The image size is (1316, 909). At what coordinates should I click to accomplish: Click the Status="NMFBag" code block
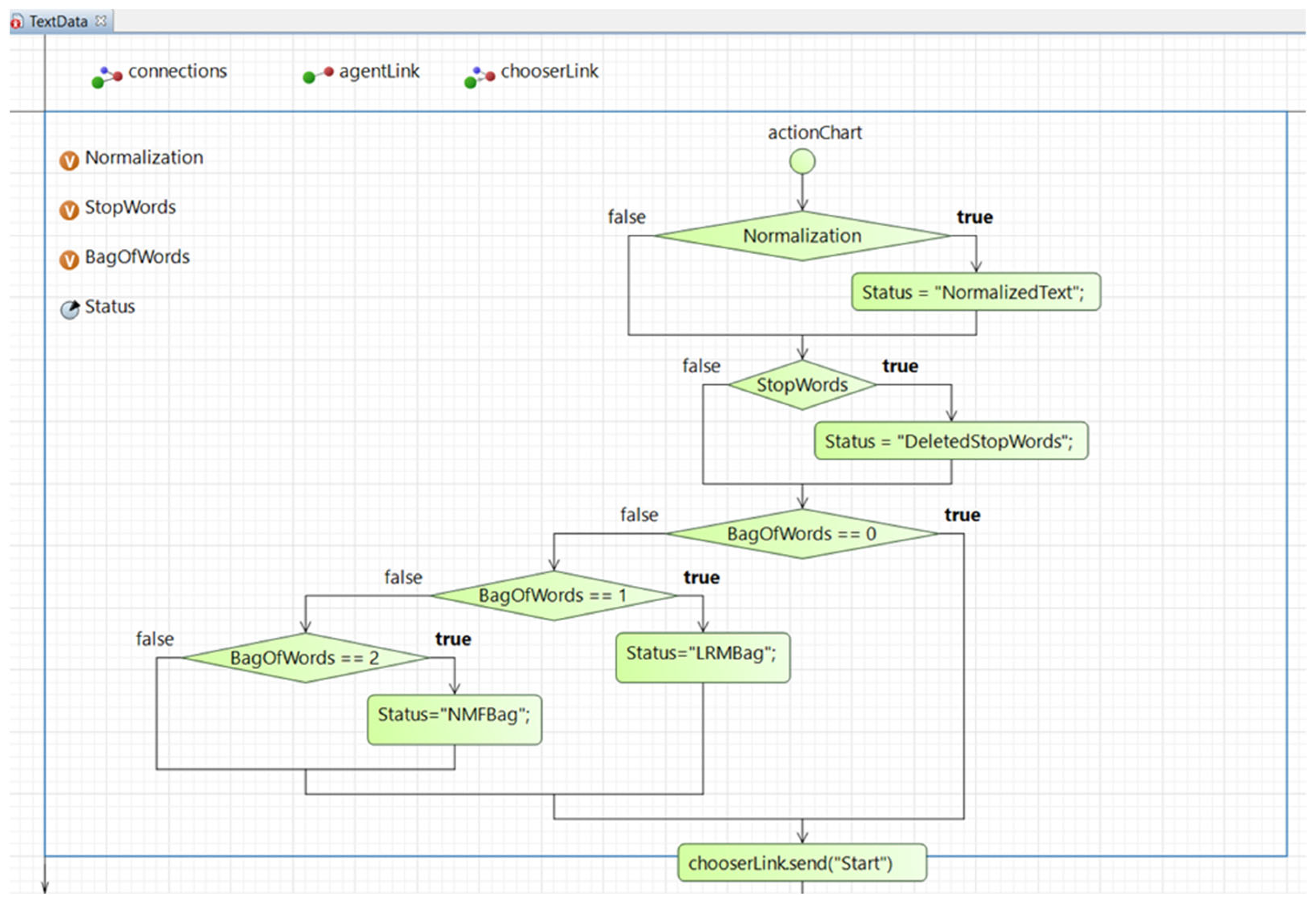tap(454, 719)
